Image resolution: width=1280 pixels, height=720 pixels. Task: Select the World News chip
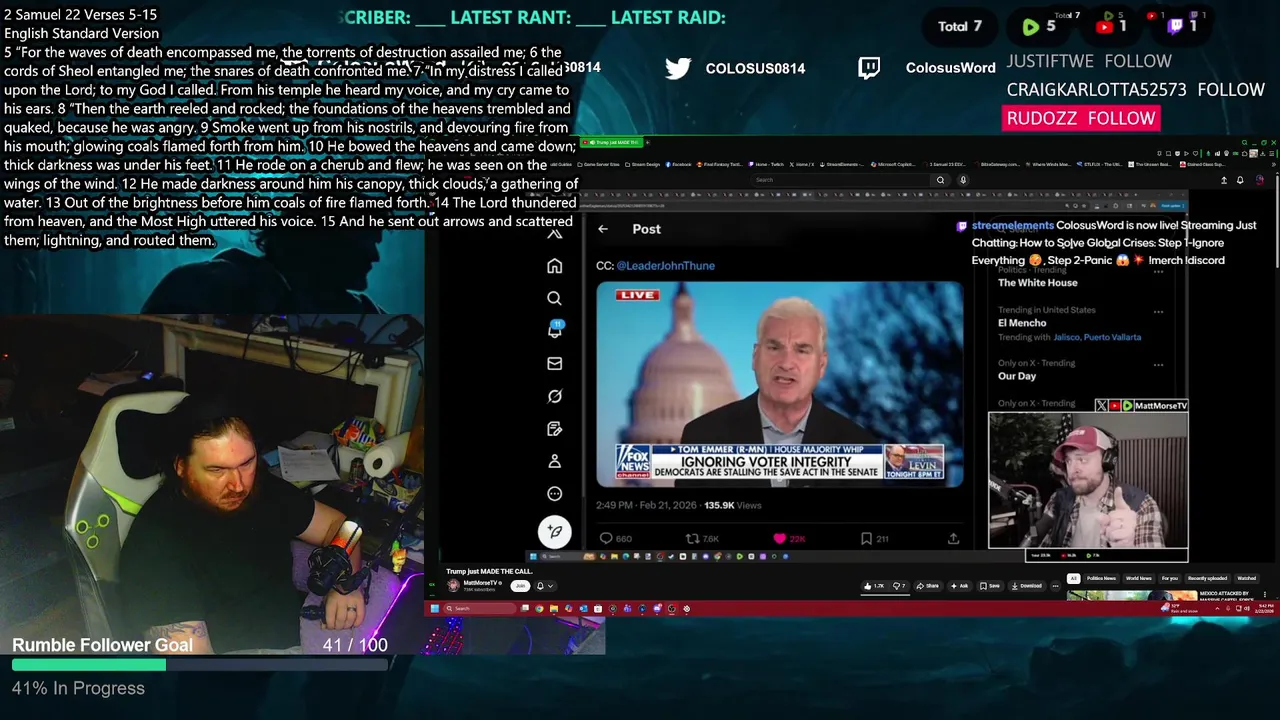(x=1138, y=578)
